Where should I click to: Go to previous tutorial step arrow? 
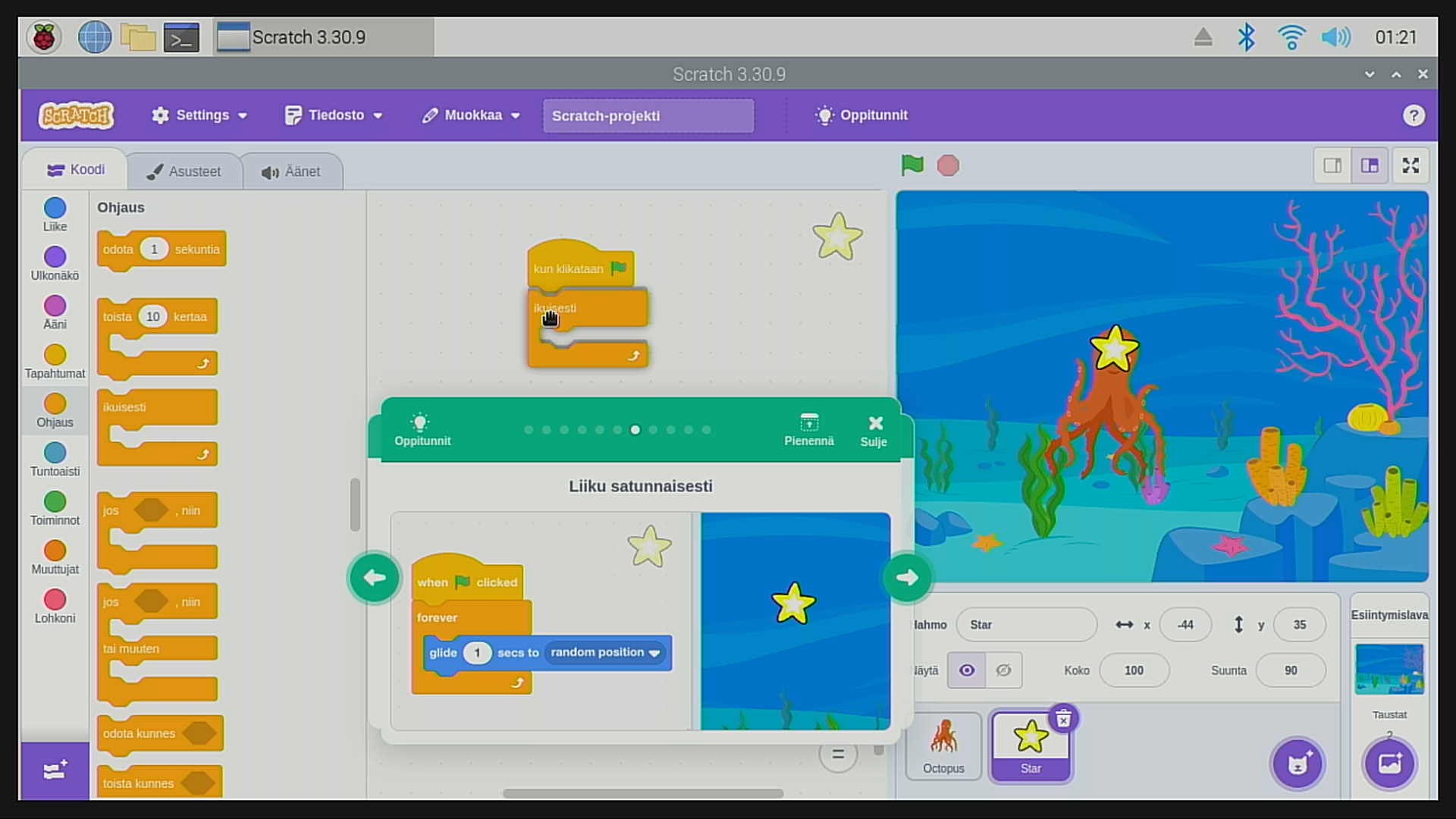click(374, 578)
